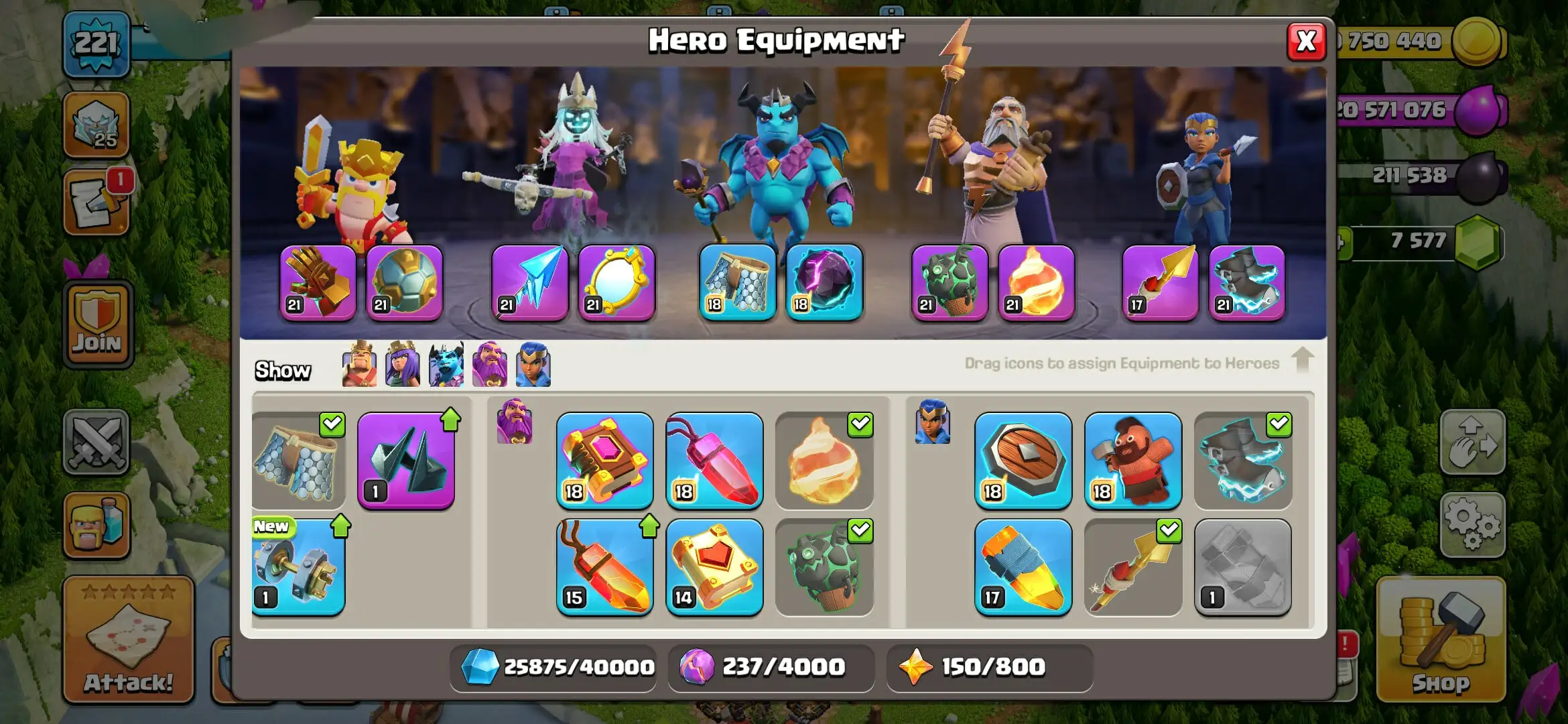Open the Join clan shield
This screenshot has height=724, width=1568.
pyautogui.click(x=98, y=324)
